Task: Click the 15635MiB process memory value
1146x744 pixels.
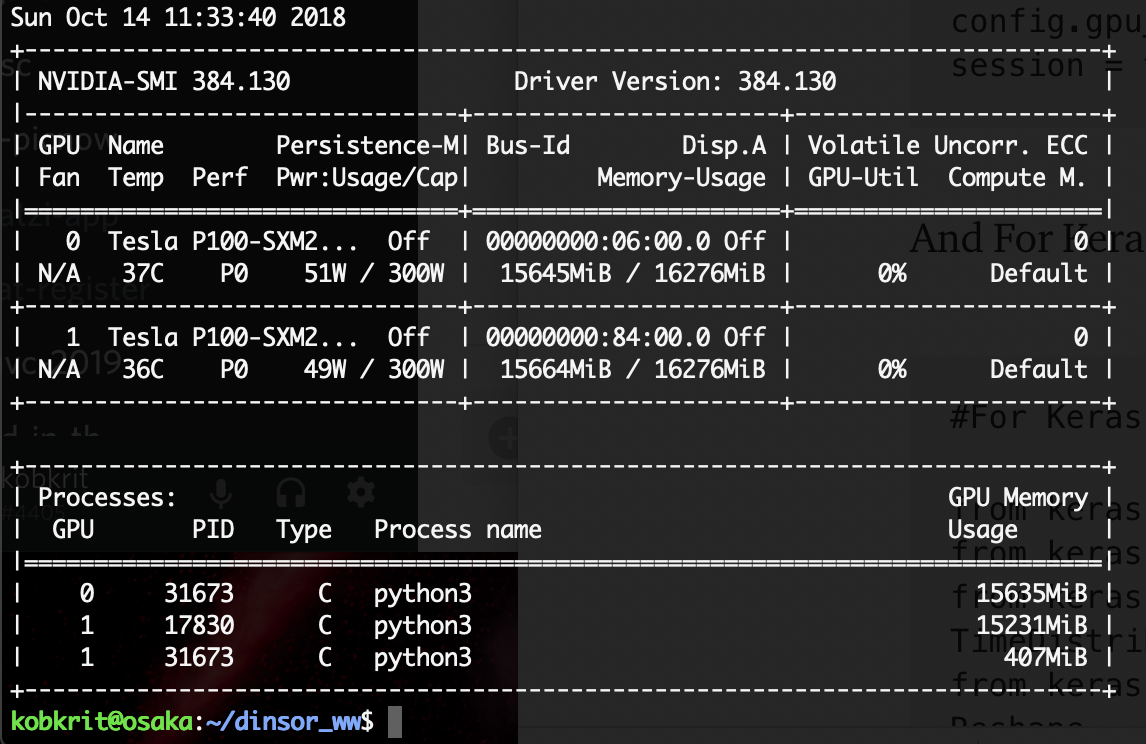Action: tap(1031, 593)
